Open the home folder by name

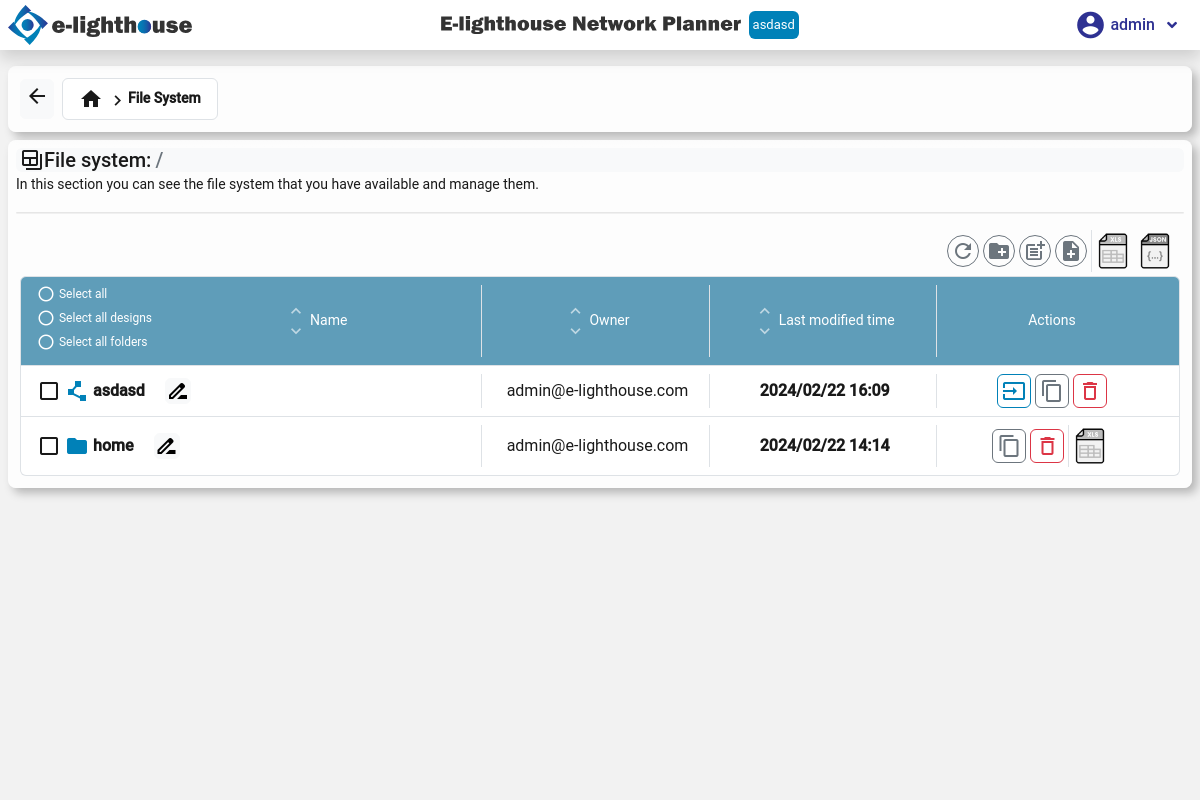click(113, 446)
